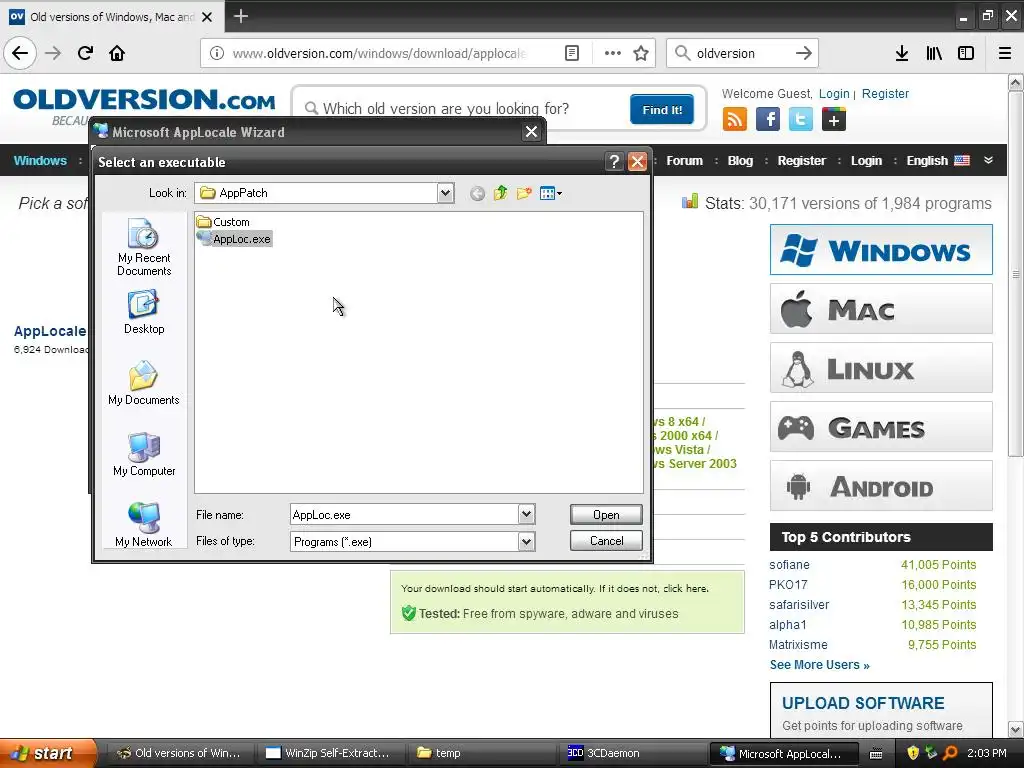Expand the File name dropdown arrow

(526, 515)
